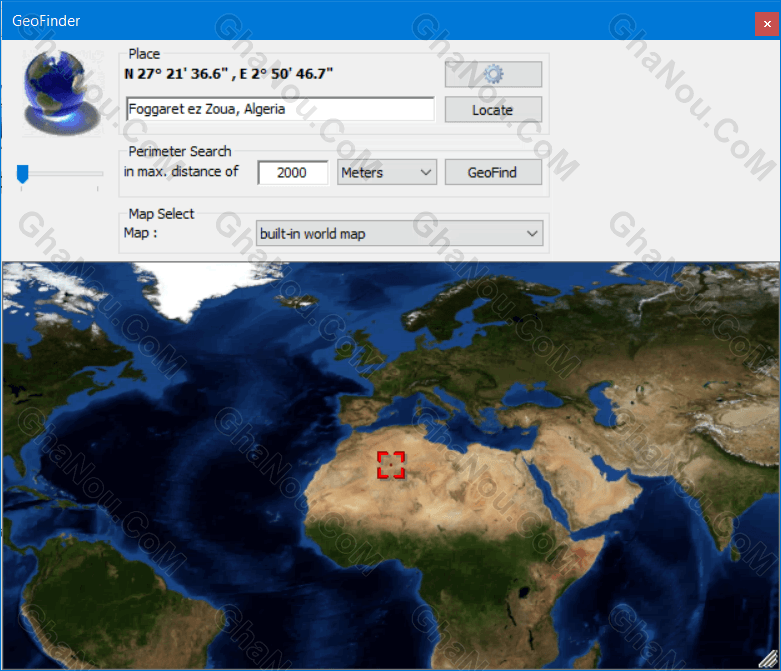Click the gear settings button

coord(493,74)
